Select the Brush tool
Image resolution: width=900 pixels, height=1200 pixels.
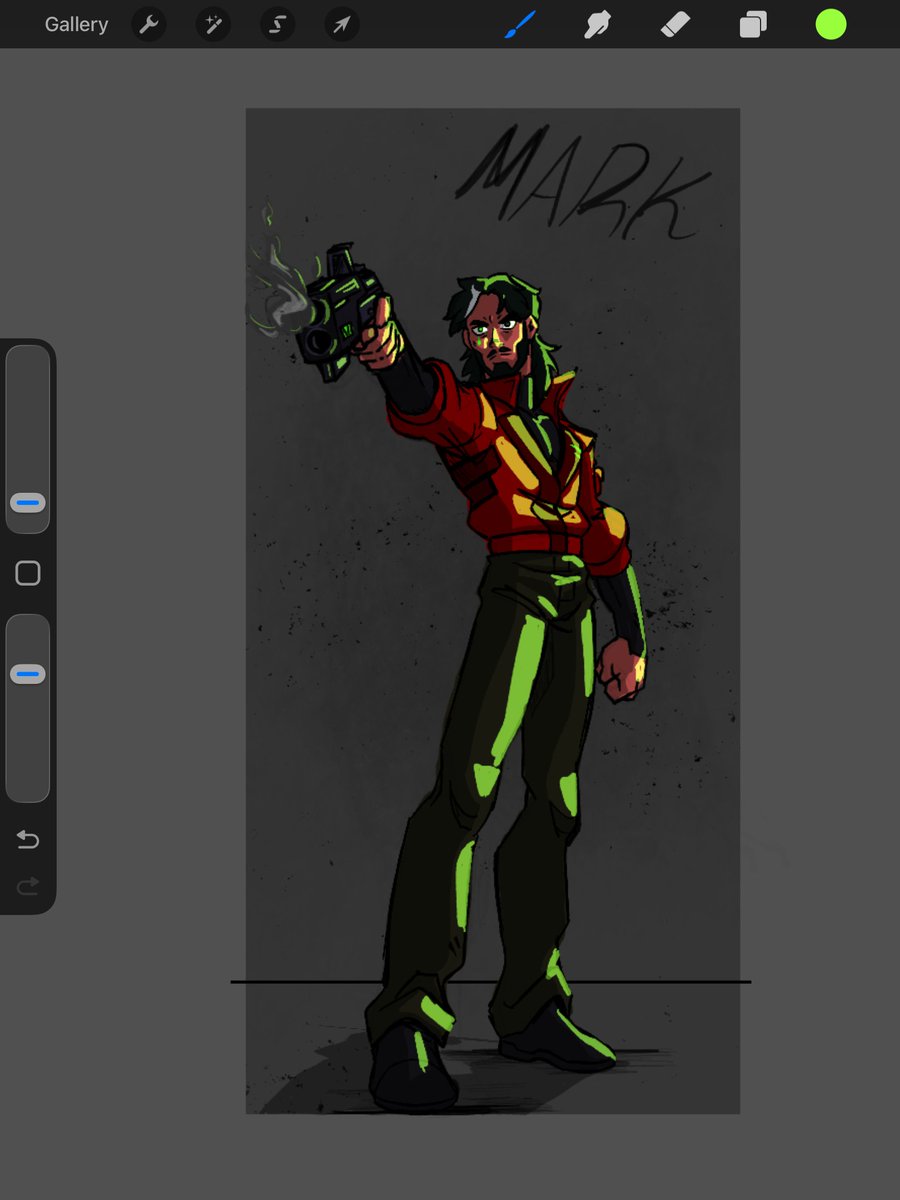[x=519, y=24]
